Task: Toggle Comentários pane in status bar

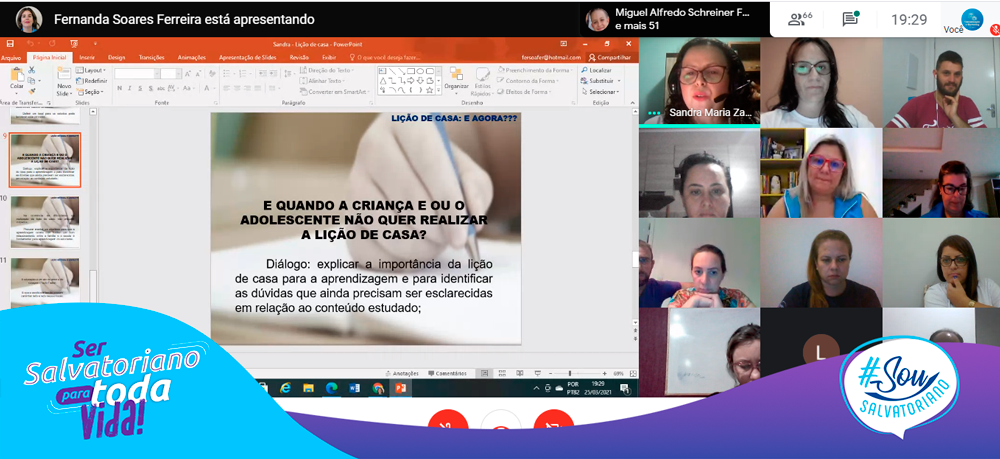Action: tap(447, 373)
